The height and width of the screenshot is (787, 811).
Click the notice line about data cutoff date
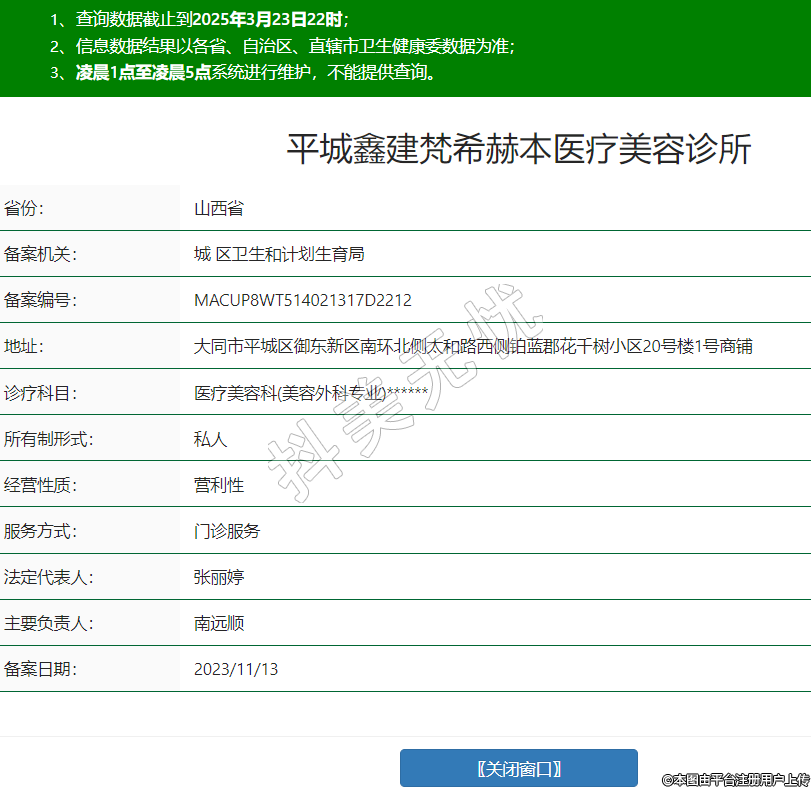pyautogui.click(x=199, y=19)
